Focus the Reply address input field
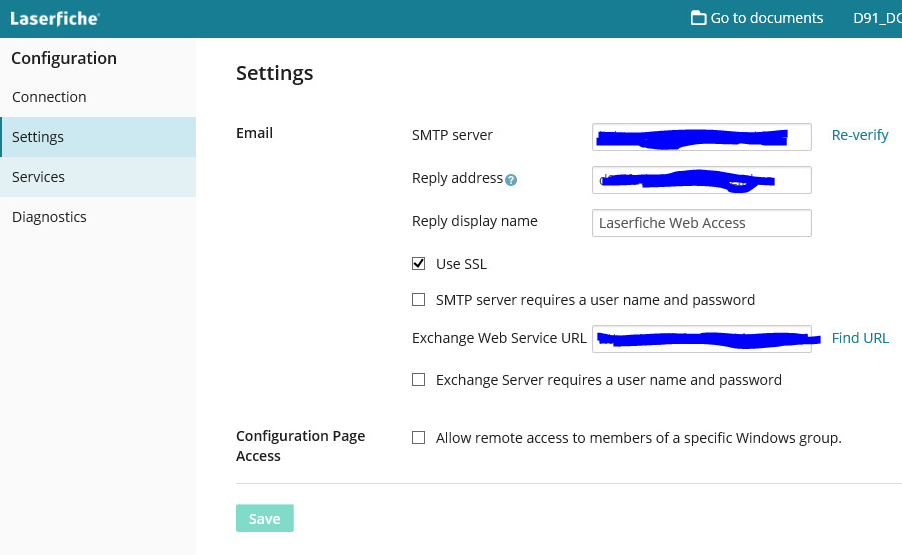Image resolution: width=902 pixels, height=555 pixels. click(x=702, y=180)
